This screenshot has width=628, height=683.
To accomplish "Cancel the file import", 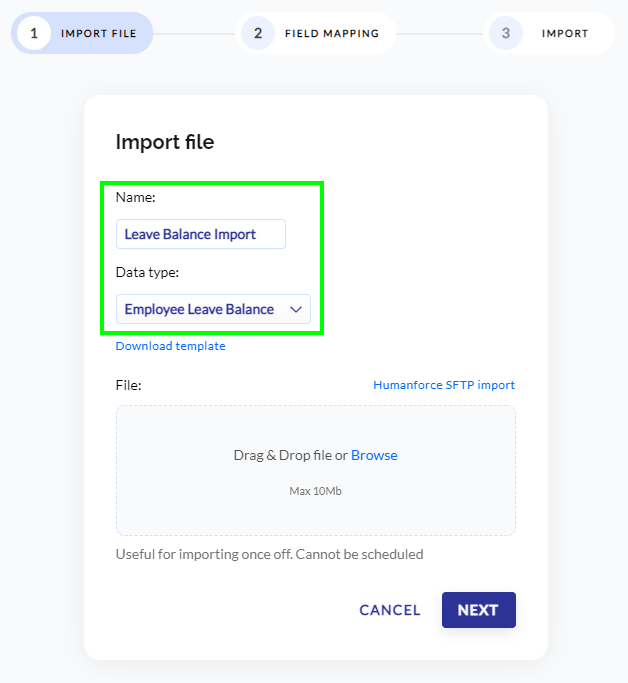I will (390, 610).
